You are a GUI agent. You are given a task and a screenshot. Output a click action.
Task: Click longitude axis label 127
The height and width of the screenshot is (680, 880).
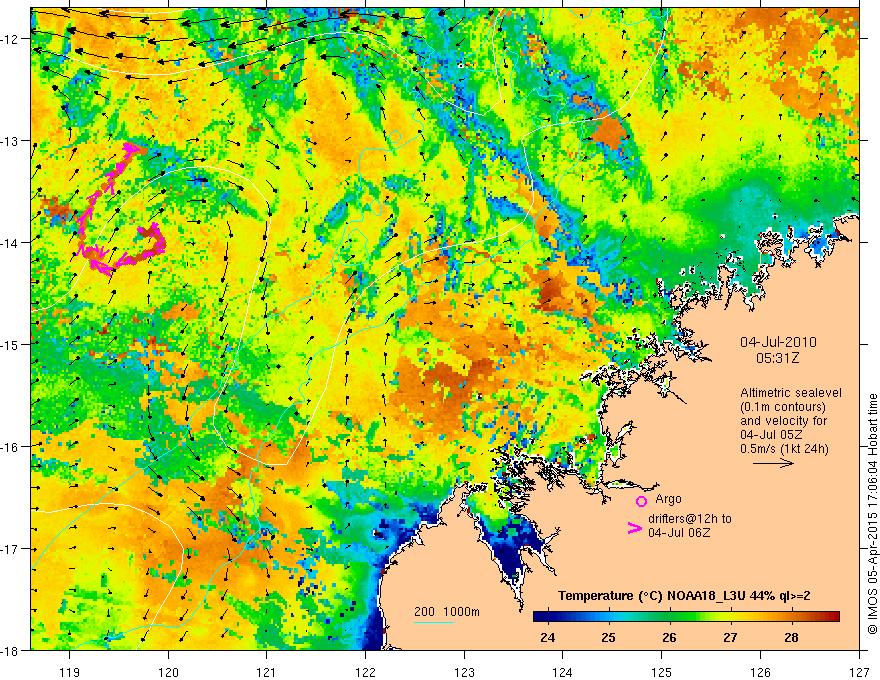pyautogui.click(x=859, y=672)
